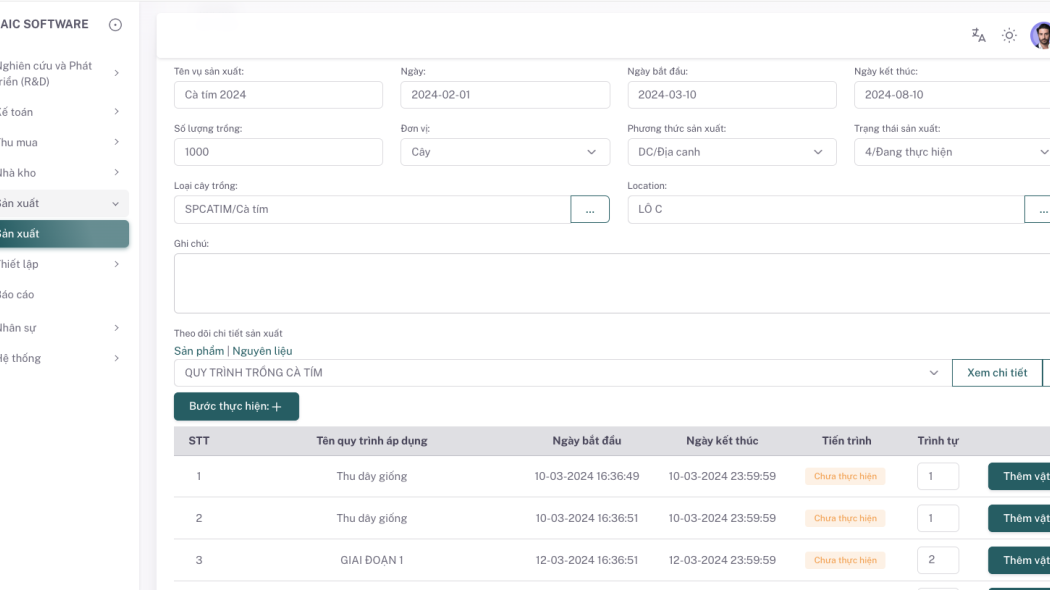Image resolution: width=1050 pixels, height=590 pixels.
Task: Click the ellipsis button beside SPCATIM/Cà tím
Action: tap(589, 209)
